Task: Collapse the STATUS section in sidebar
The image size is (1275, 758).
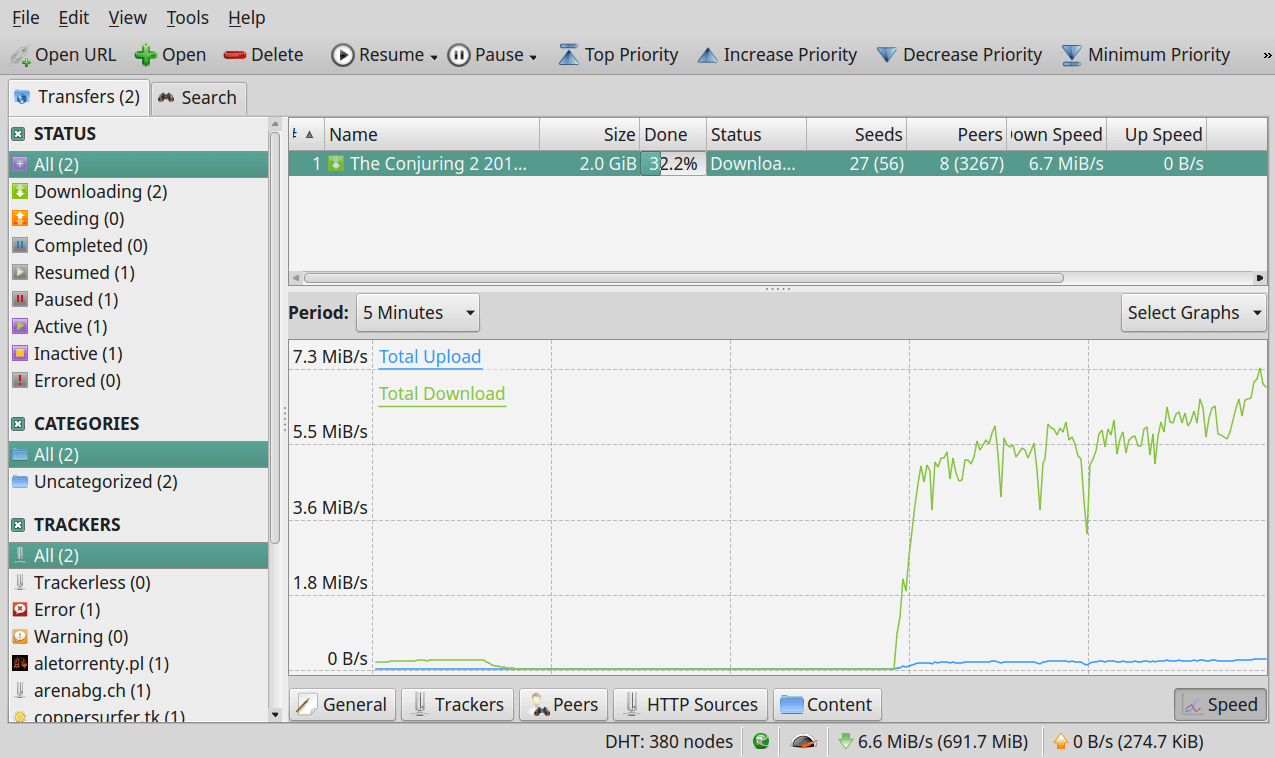Action: click(x=18, y=134)
